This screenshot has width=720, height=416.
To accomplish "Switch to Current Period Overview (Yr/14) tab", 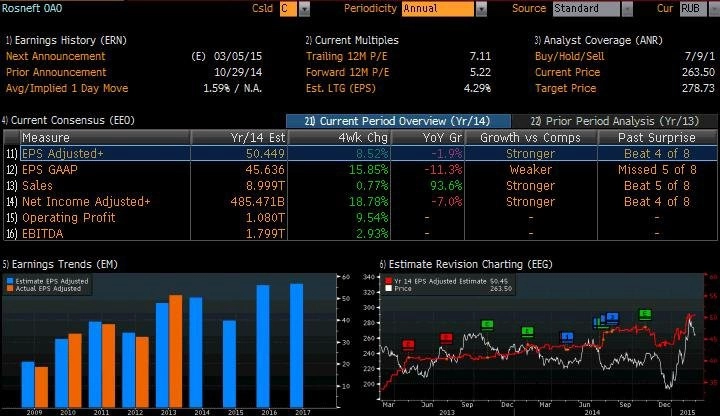I will point(398,121).
